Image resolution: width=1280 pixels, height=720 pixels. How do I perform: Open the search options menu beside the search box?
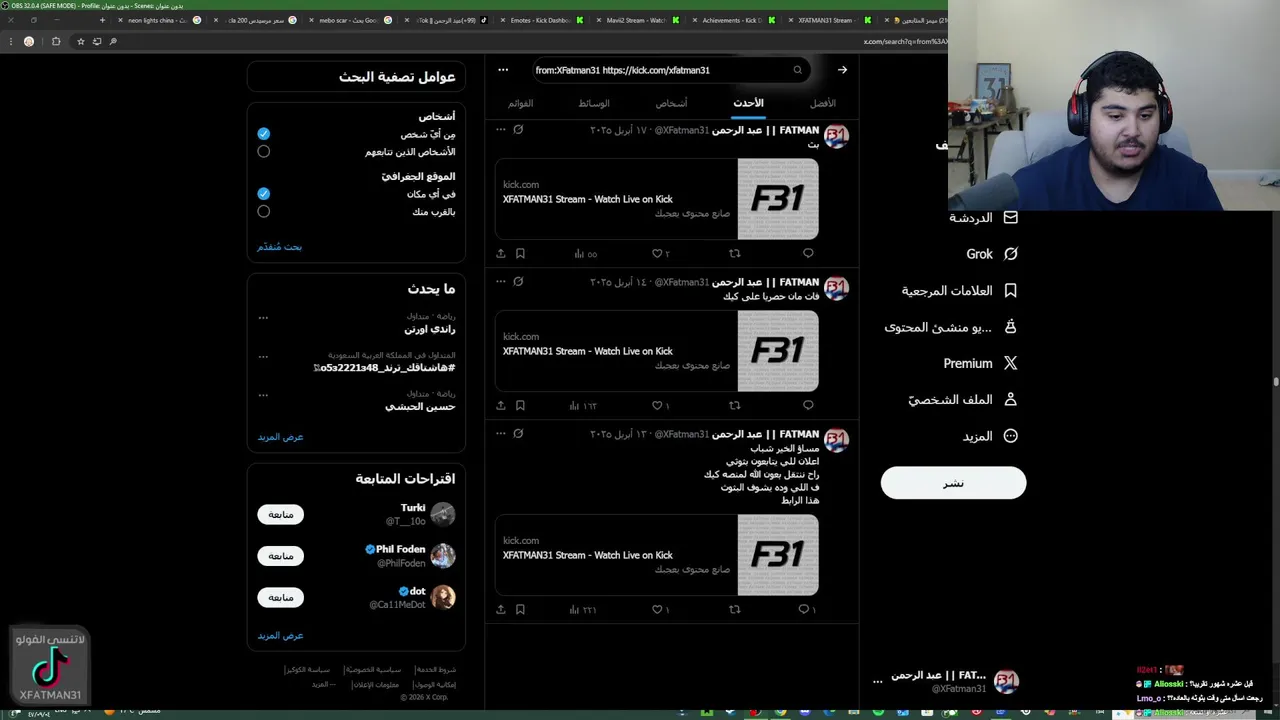[503, 70]
